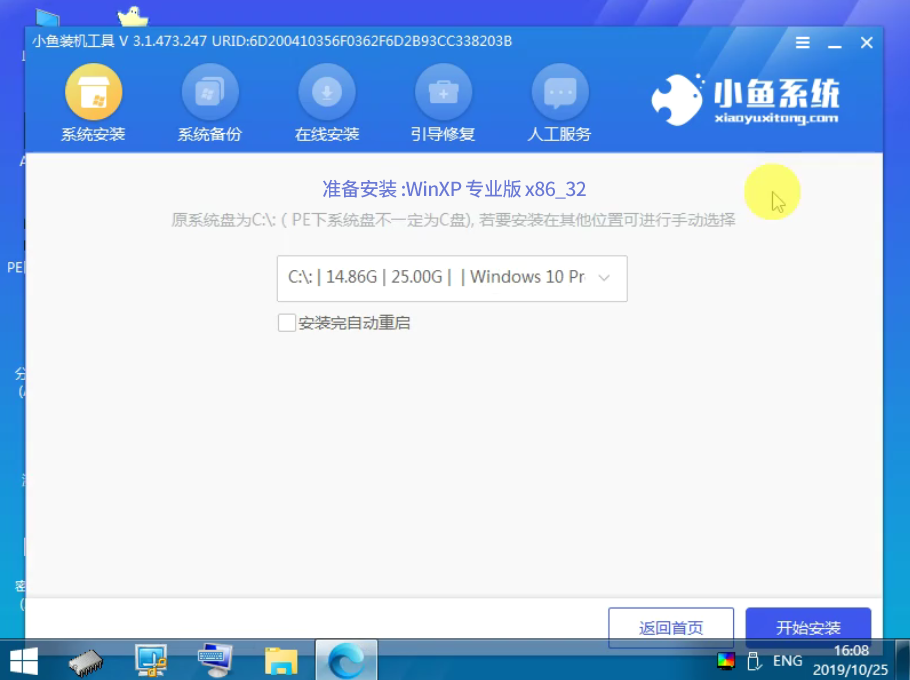Open File Explorer from the taskbar
The image size is (910, 680).
(x=280, y=660)
